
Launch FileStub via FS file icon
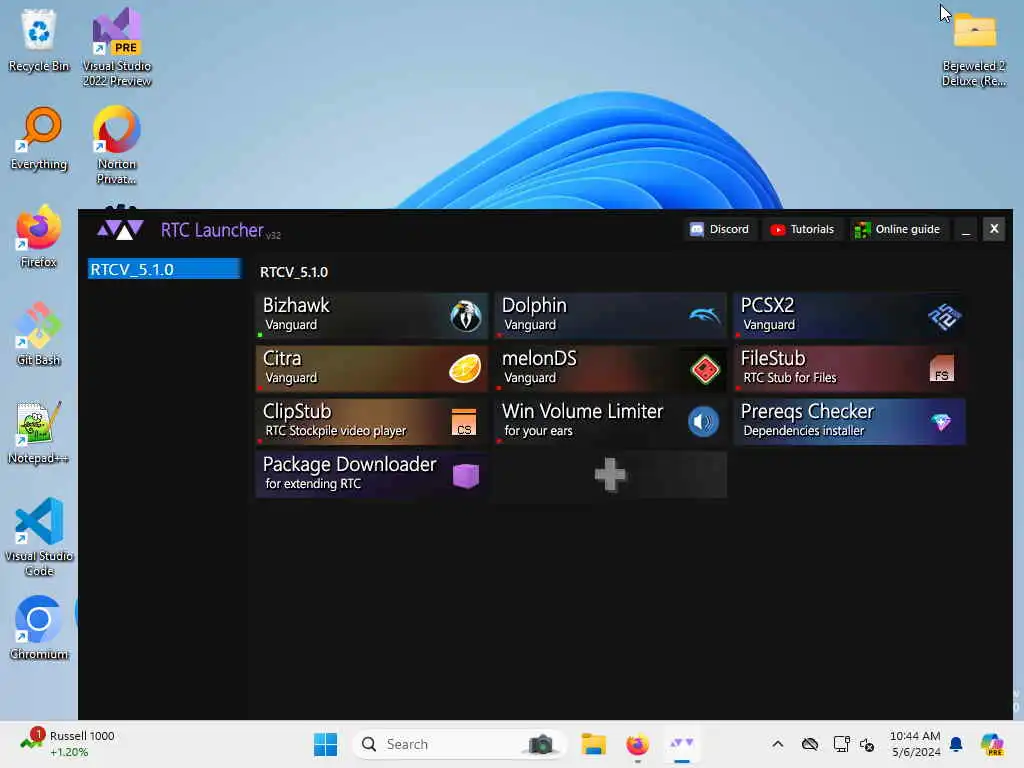(942, 369)
